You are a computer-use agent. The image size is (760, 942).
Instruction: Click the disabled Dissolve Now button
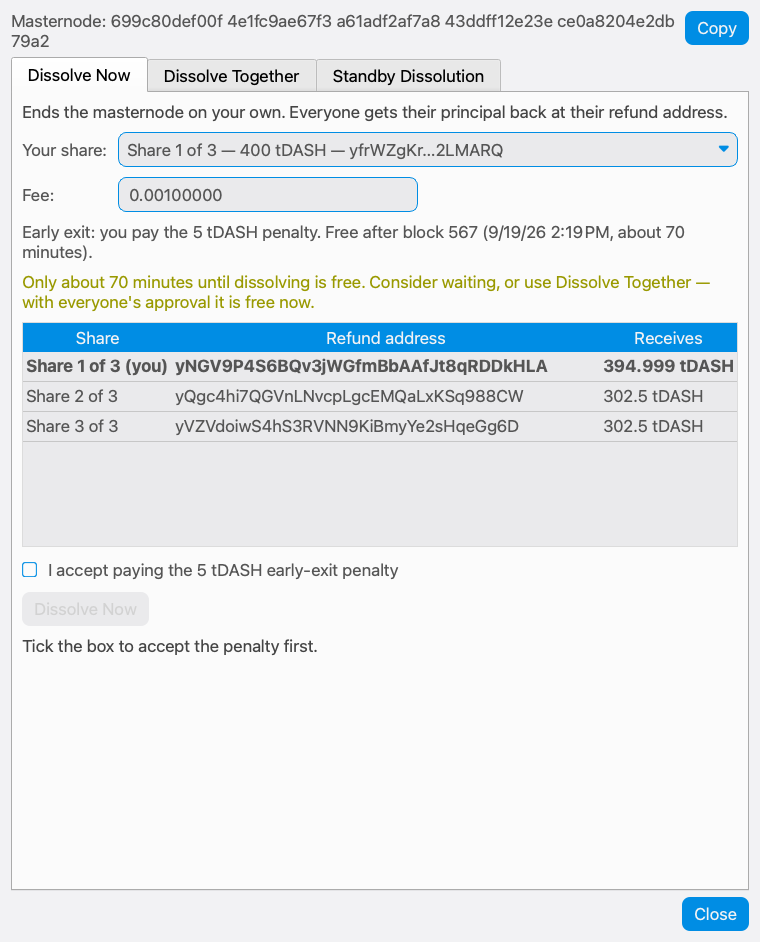point(85,609)
